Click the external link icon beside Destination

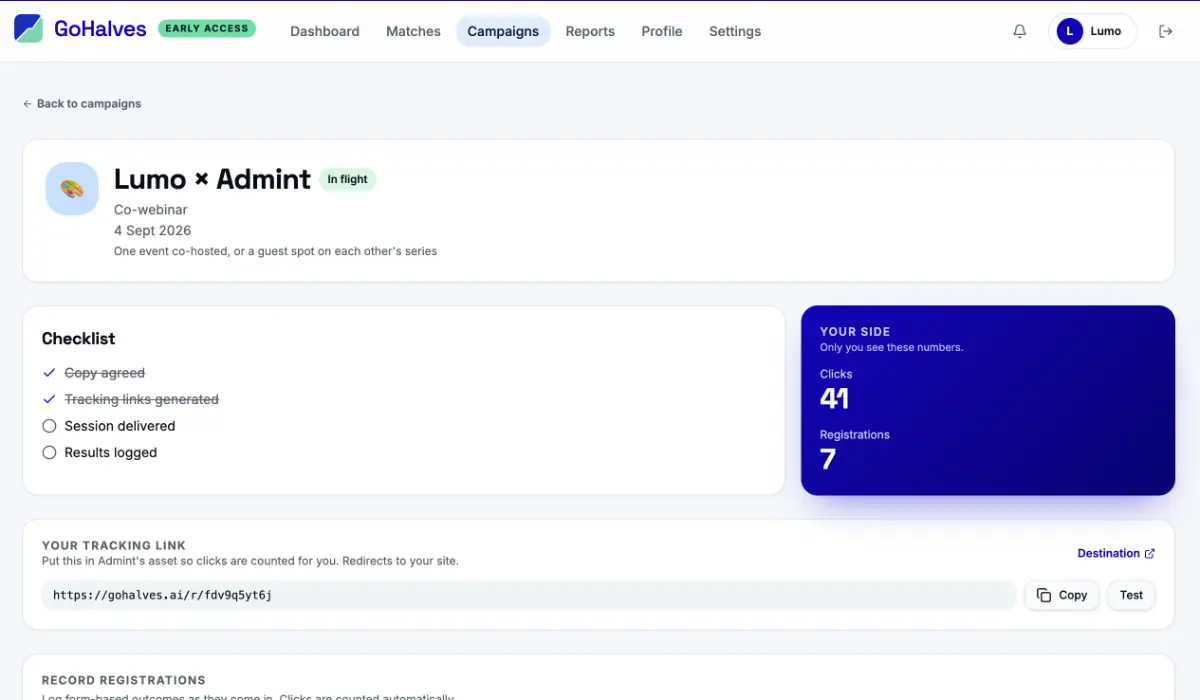click(1149, 554)
